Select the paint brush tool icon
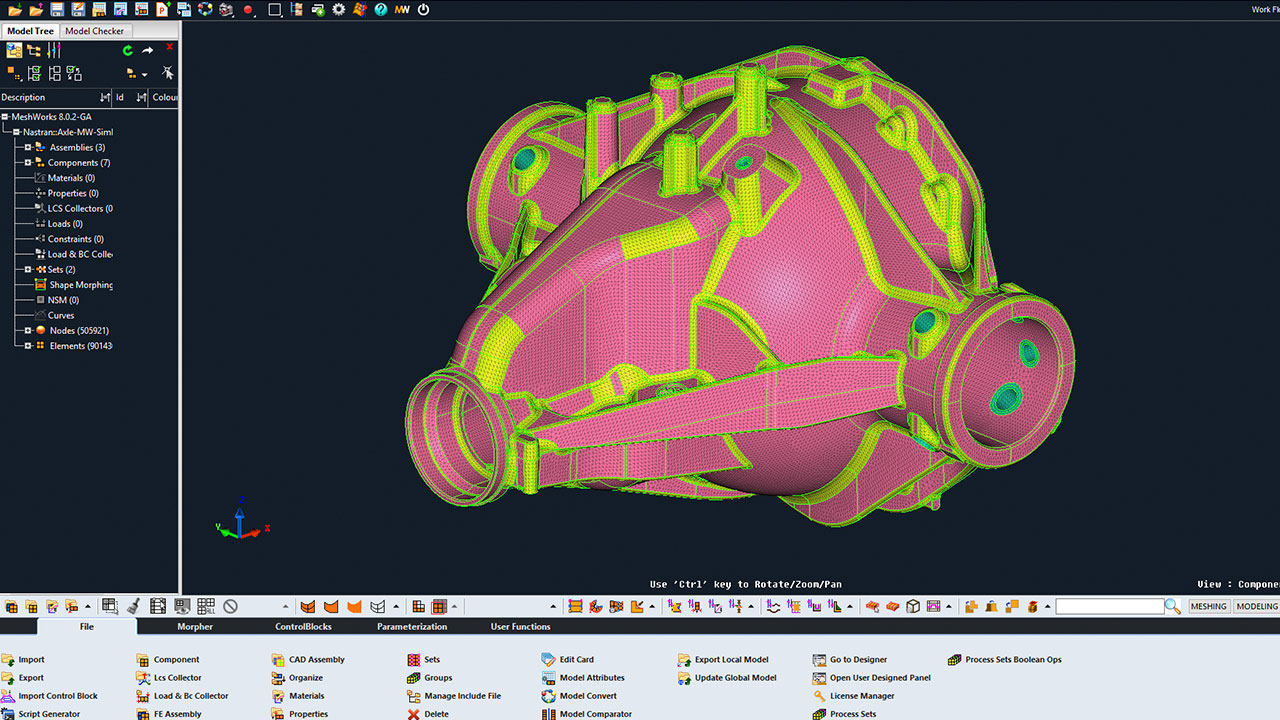Screen dimensions: 1280x720 click(x=134, y=606)
